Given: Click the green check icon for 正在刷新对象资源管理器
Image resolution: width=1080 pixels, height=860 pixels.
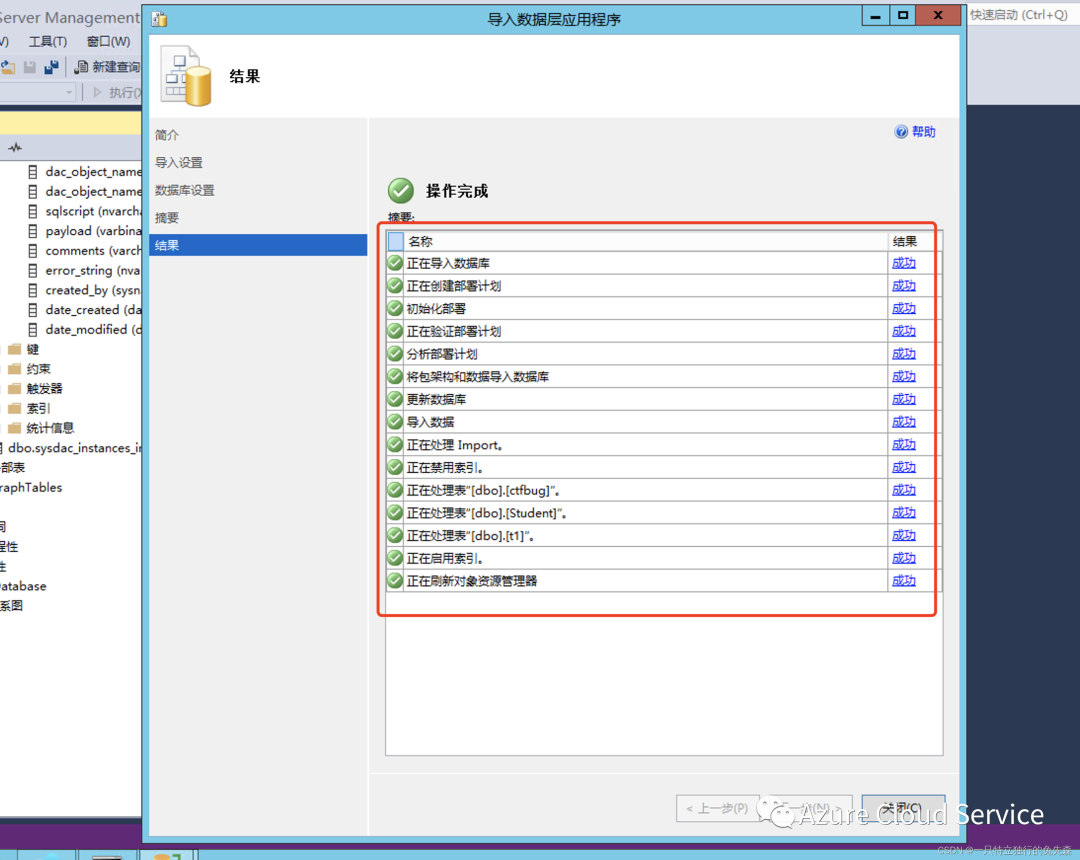Looking at the screenshot, I should pos(395,581).
